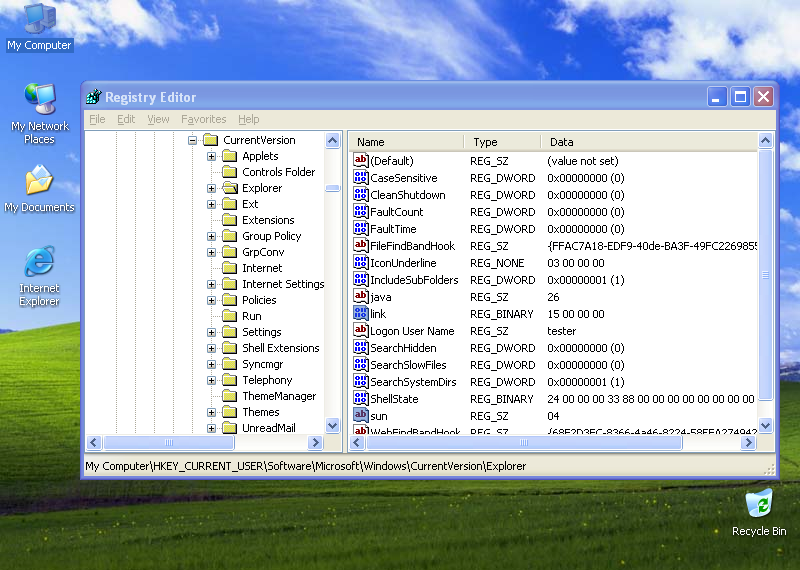
Task: Select the My Network Places desktop icon
Action: click(39, 114)
